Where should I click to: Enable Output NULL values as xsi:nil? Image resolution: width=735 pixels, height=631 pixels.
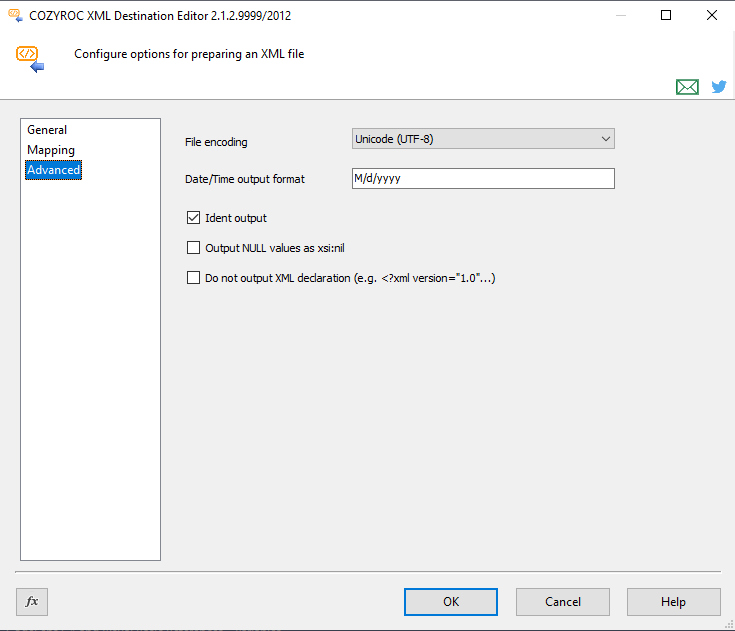click(193, 248)
